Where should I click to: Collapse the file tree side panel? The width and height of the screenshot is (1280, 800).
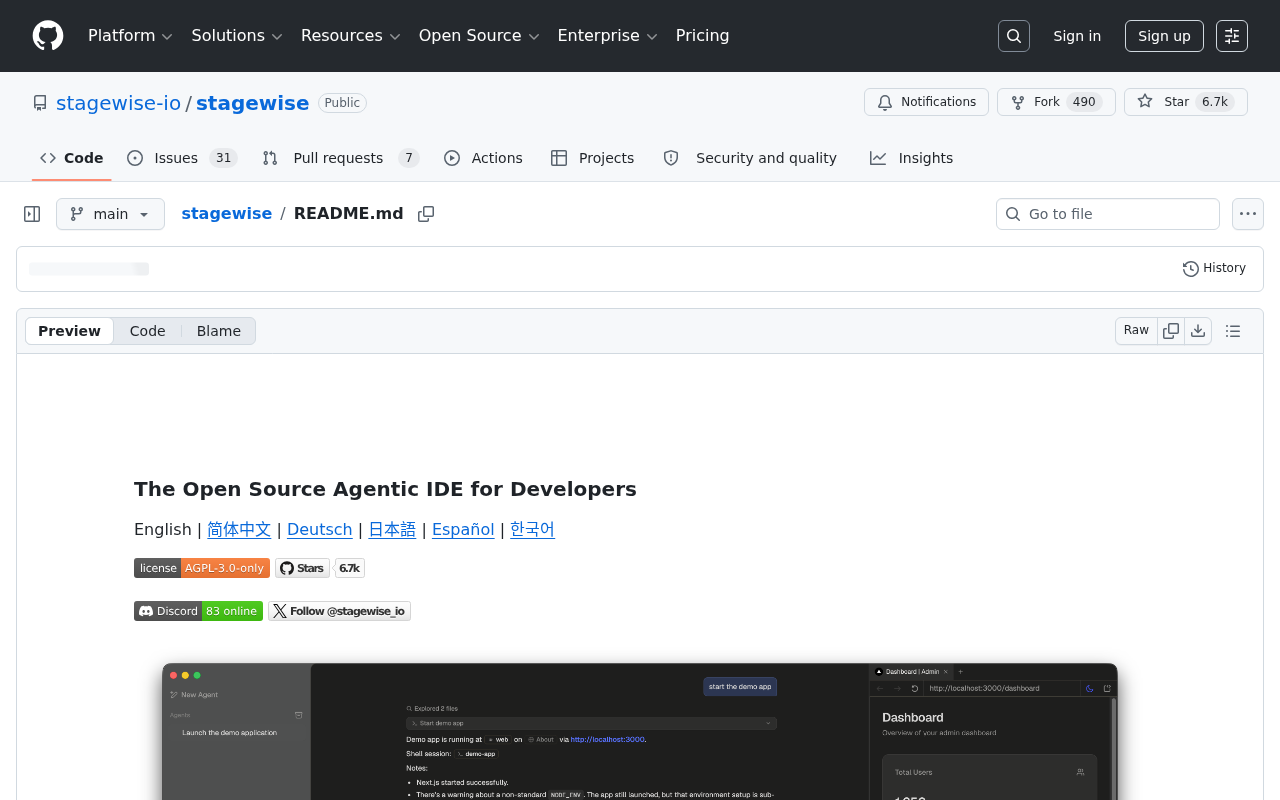[32, 214]
